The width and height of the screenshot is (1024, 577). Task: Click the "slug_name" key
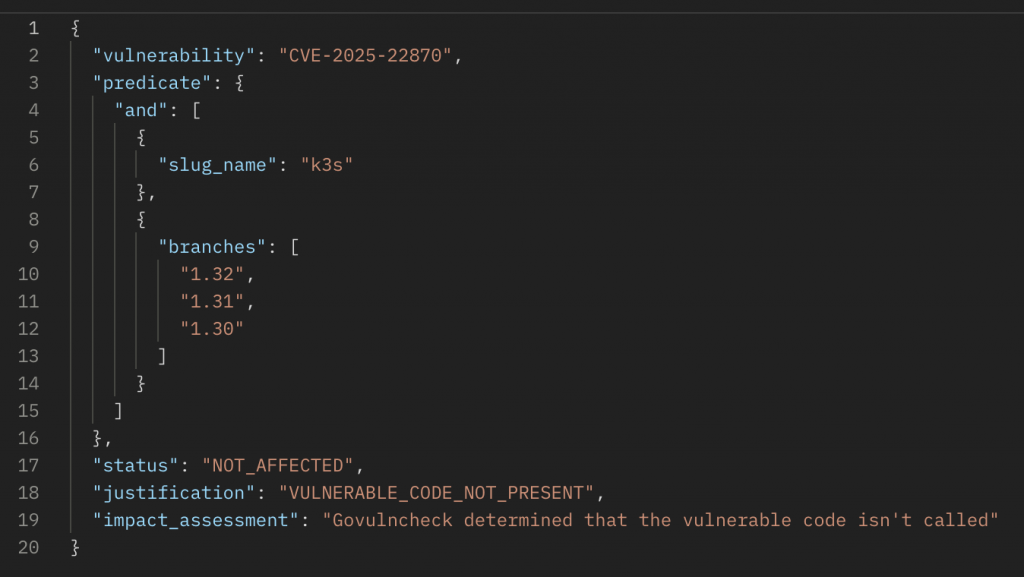point(217,164)
